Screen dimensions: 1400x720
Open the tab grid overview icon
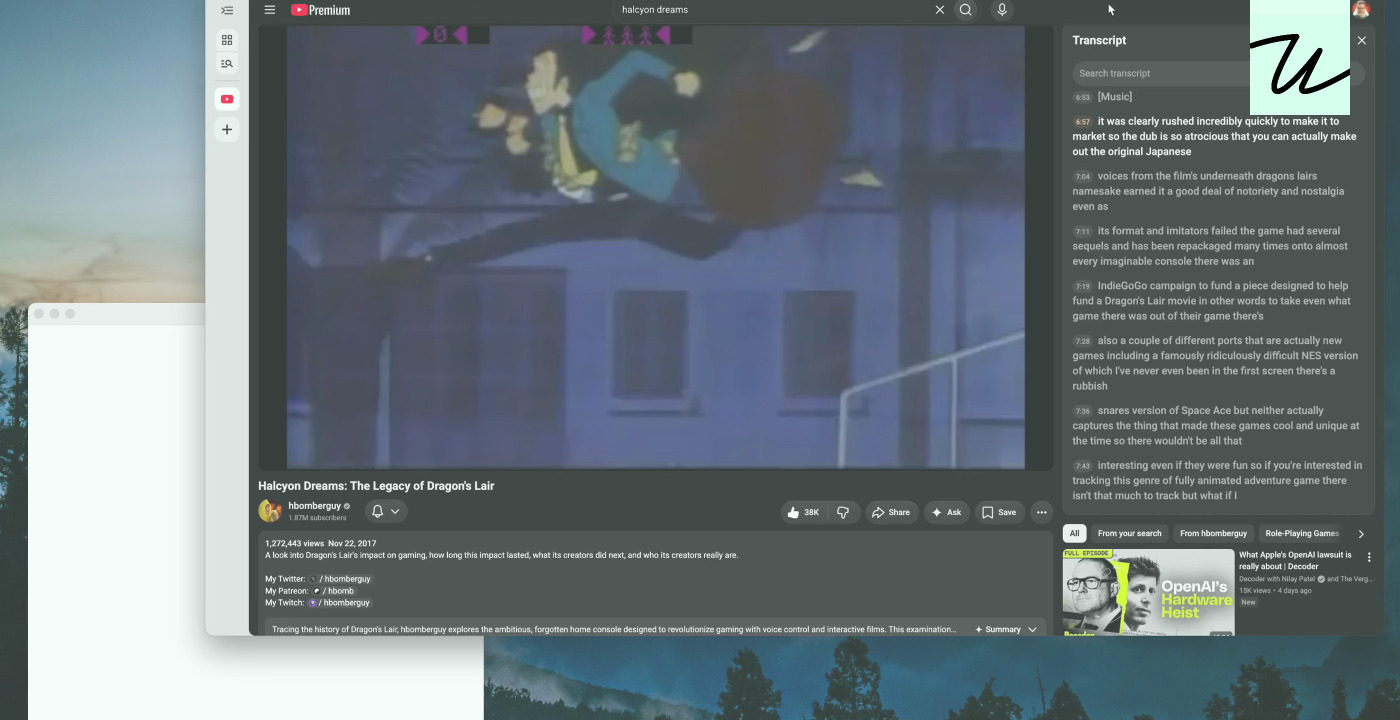pos(227,40)
